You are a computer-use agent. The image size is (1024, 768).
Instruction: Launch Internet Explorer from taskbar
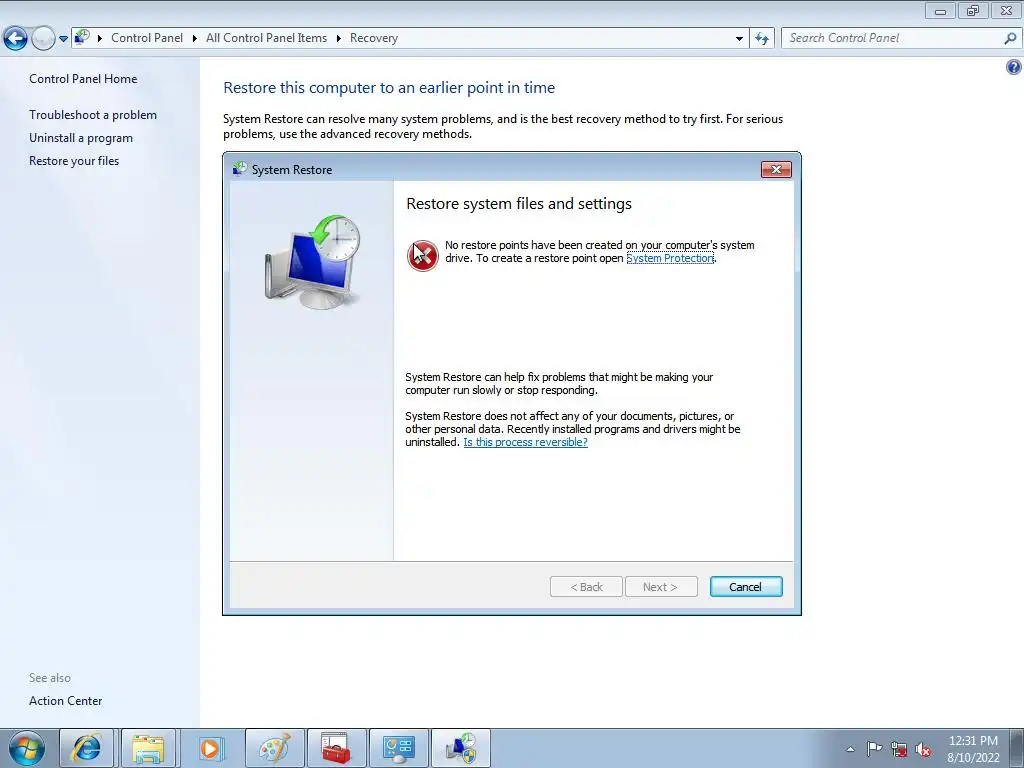coord(86,748)
